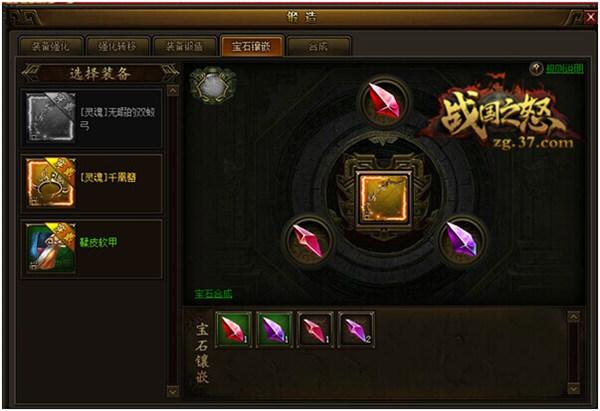The width and height of the screenshot is (600, 411).
Task: Pick the third inventory gem, the pink one
Action: 315,329
